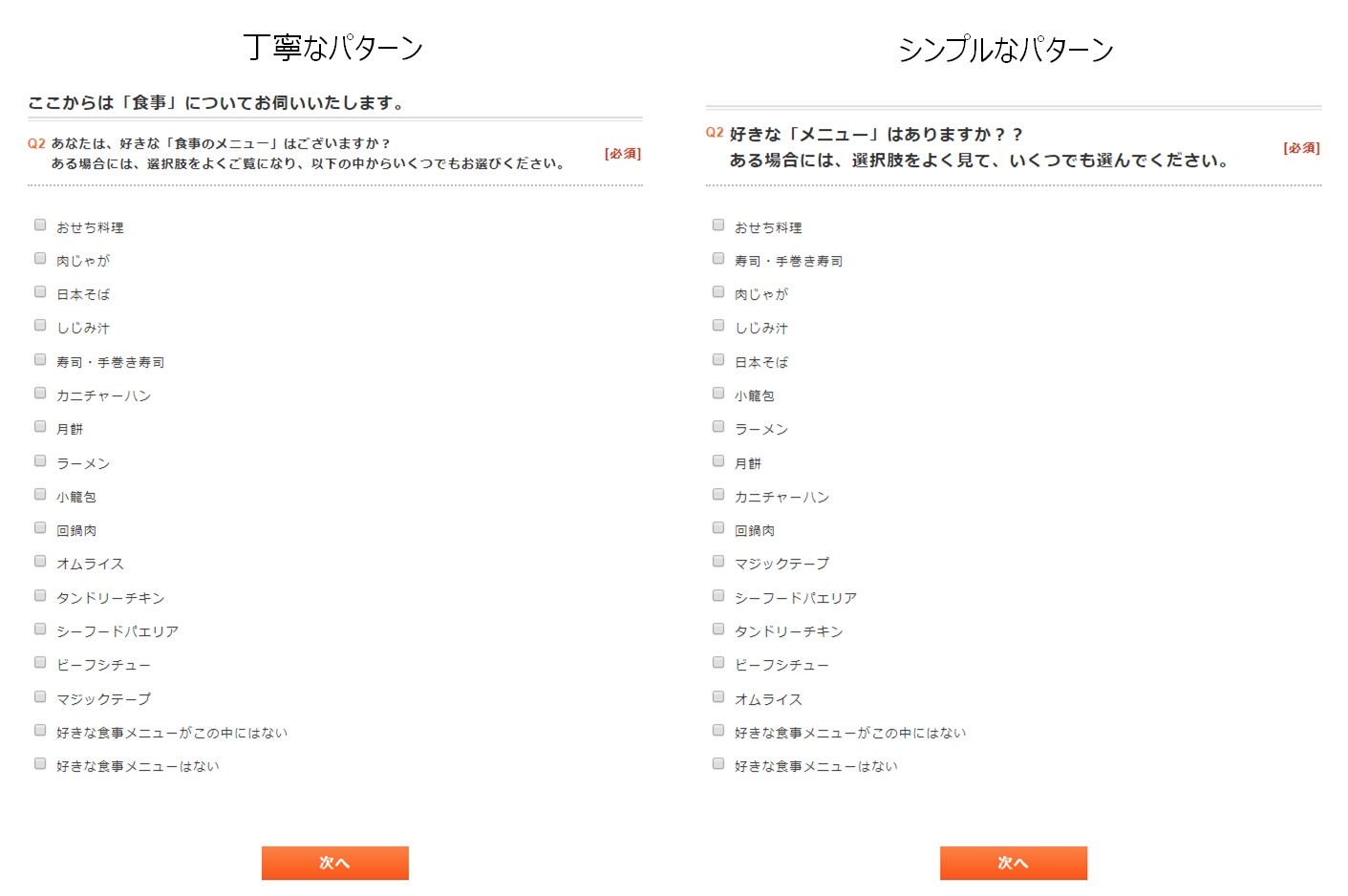Select シーフードパエリア in the シンプルなパターン list

click(718, 596)
